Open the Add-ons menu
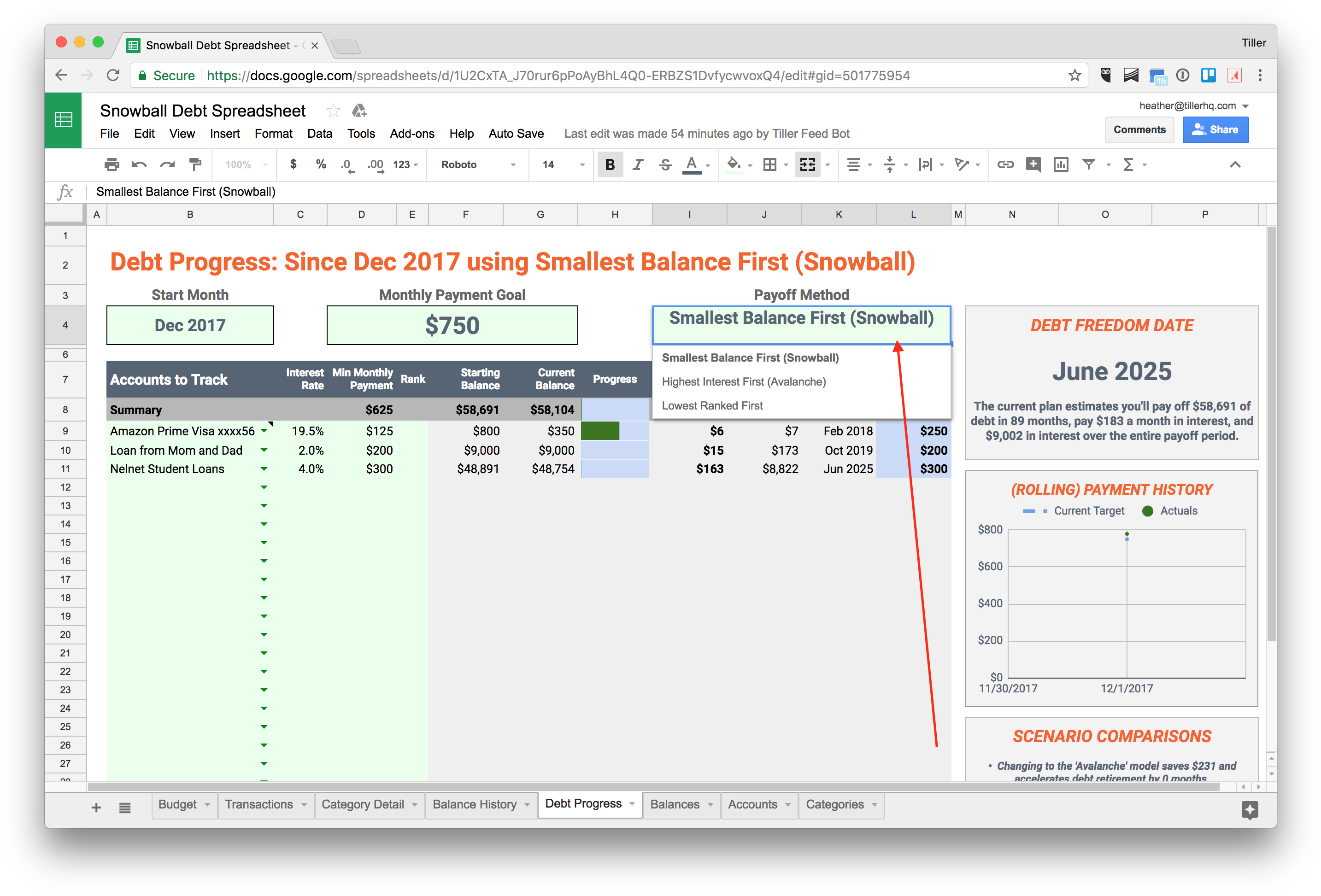 [x=411, y=134]
